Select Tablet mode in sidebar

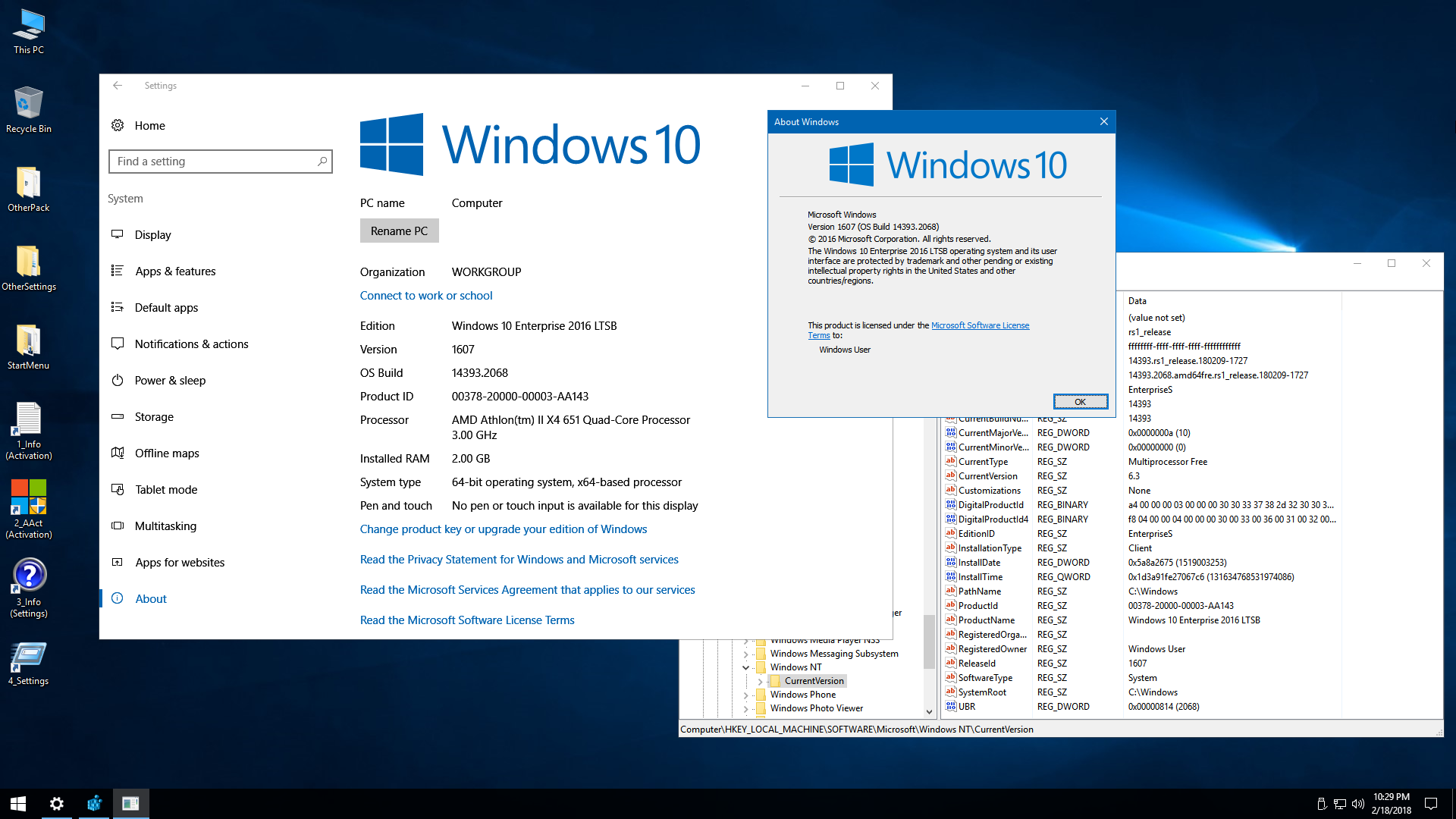click(x=165, y=490)
